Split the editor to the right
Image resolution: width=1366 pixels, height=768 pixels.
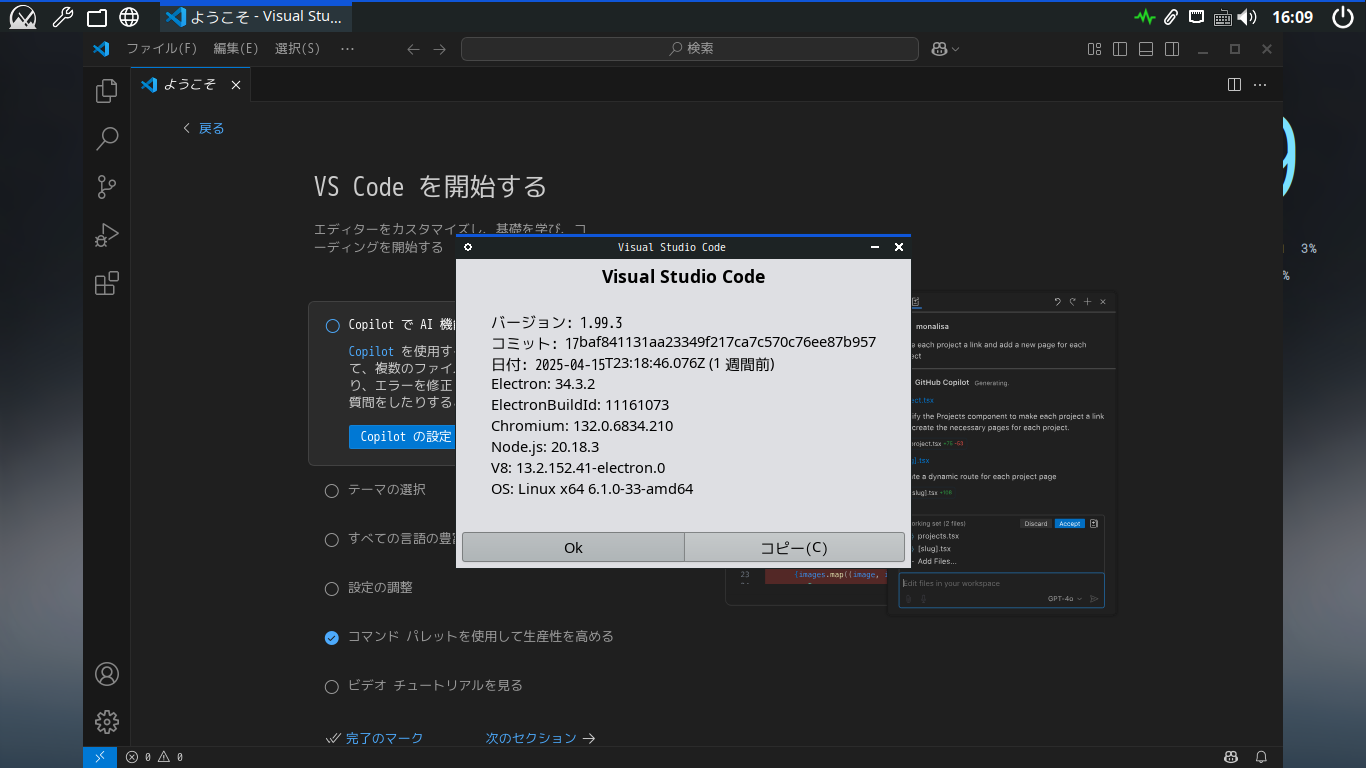[1235, 85]
